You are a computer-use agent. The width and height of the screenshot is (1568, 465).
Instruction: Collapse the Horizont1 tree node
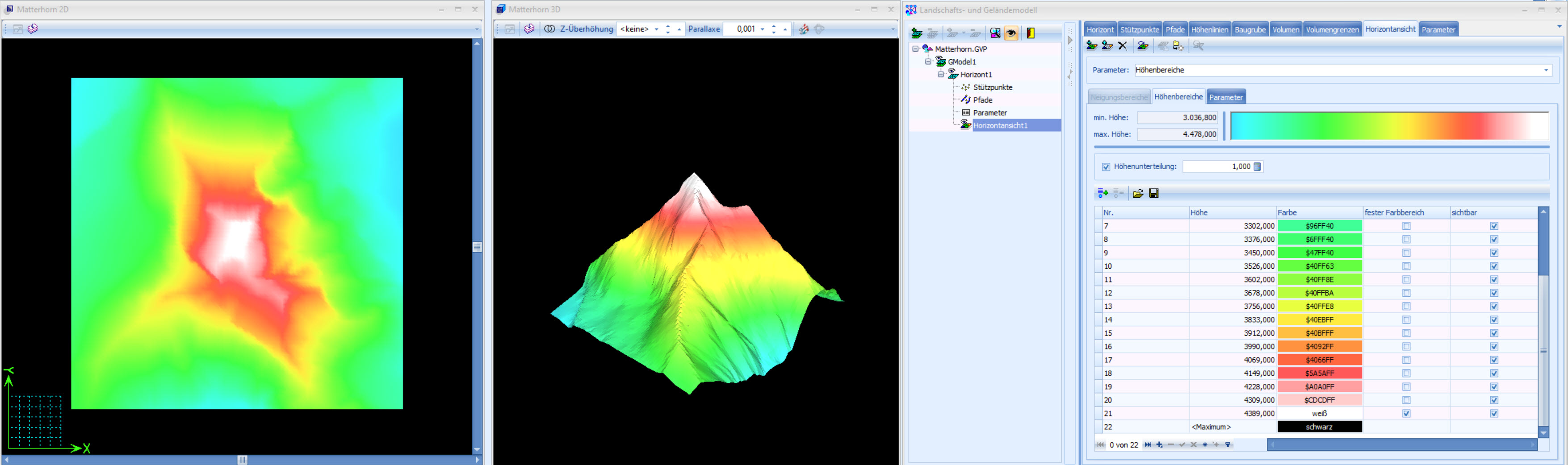click(940, 75)
